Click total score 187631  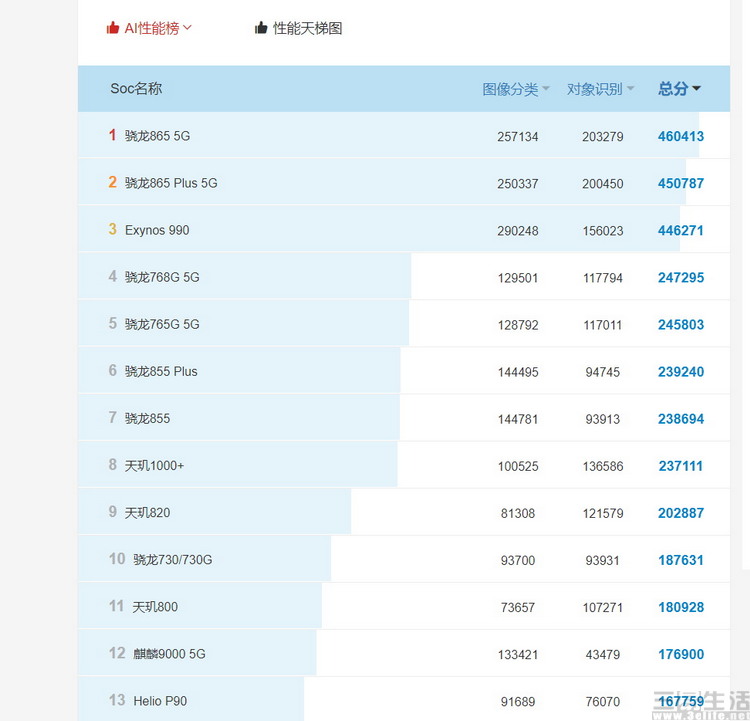(x=681, y=560)
